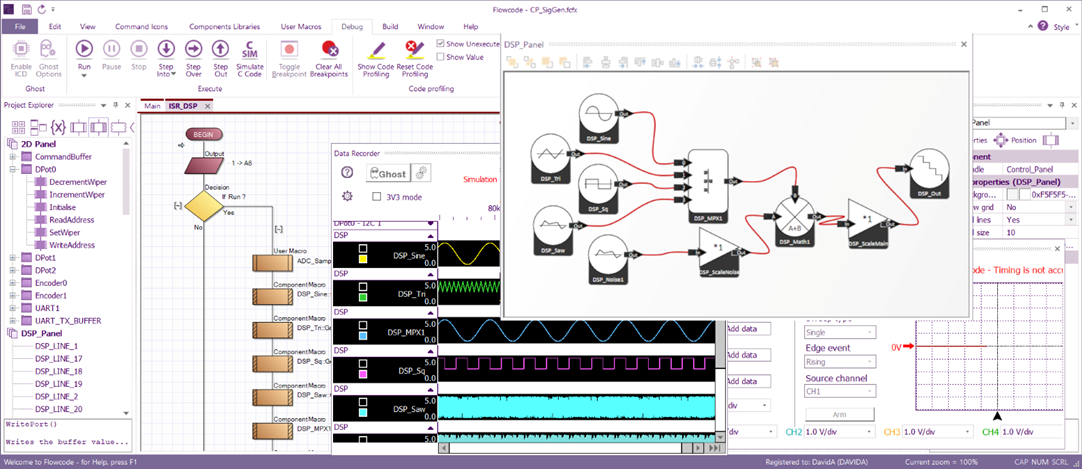The height and width of the screenshot is (469, 1082).
Task: Click the magenta color swatch for DSP_Sq
Action: click(x=363, y=374)
